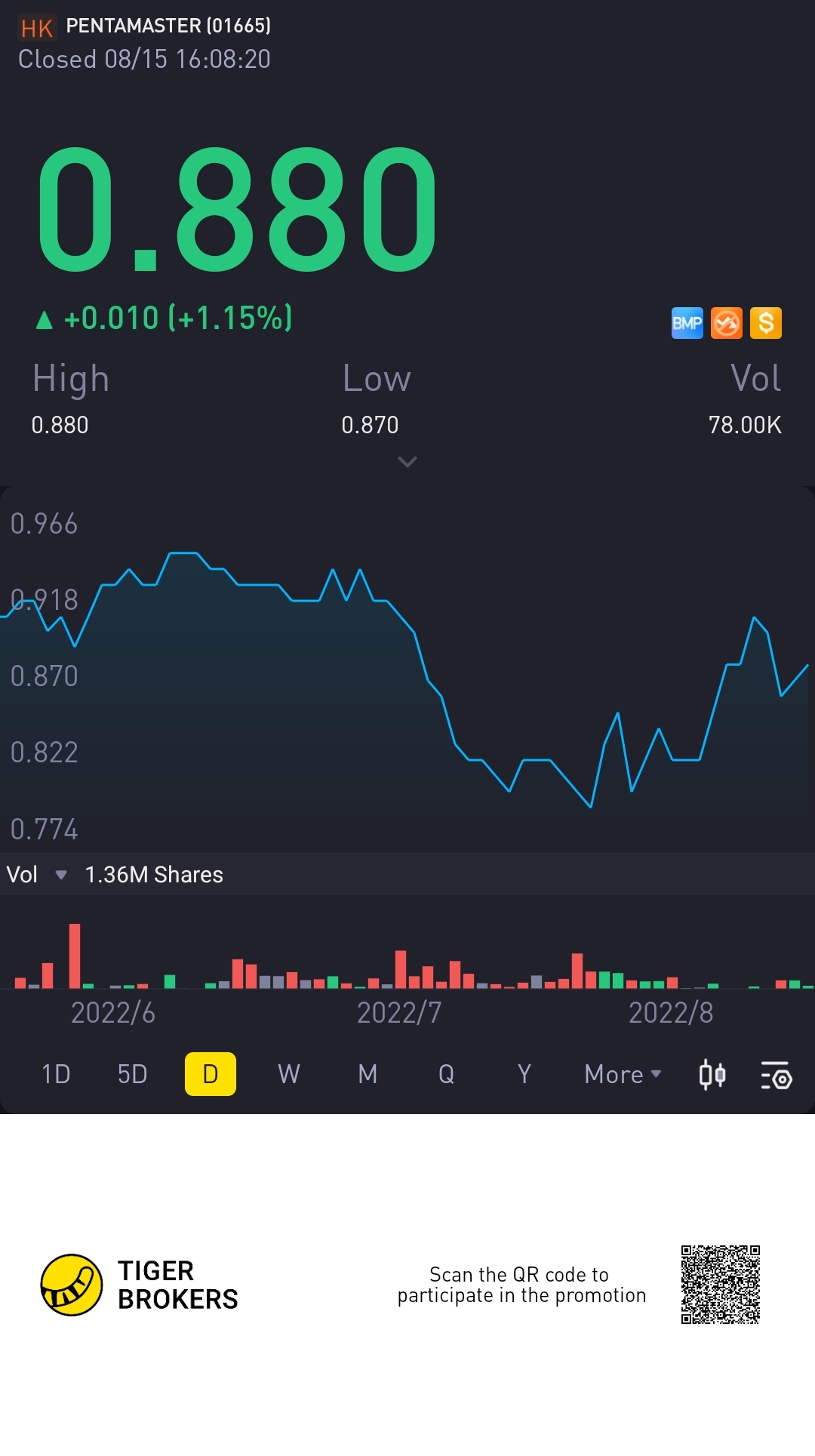Select the quarterly Q timeframe
The height and width of the screenshot is (1456, 815).
coord(446,1074)
